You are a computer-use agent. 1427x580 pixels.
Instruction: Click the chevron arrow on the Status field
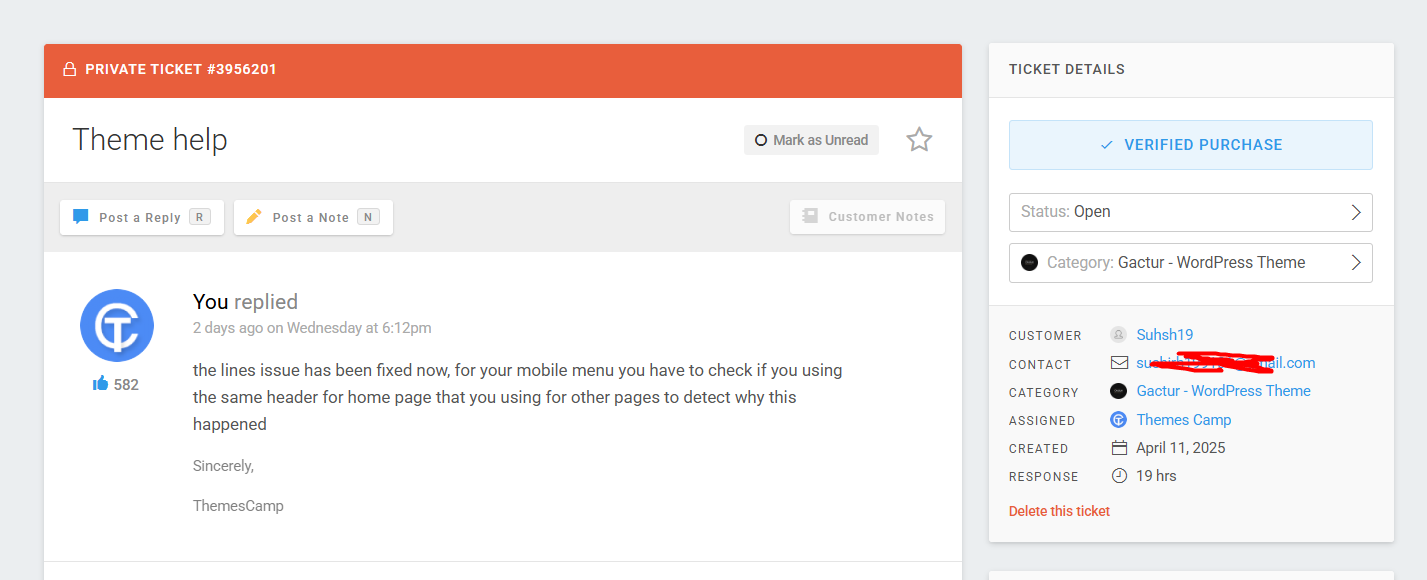pyautogui.click(x=1356, y=212)
